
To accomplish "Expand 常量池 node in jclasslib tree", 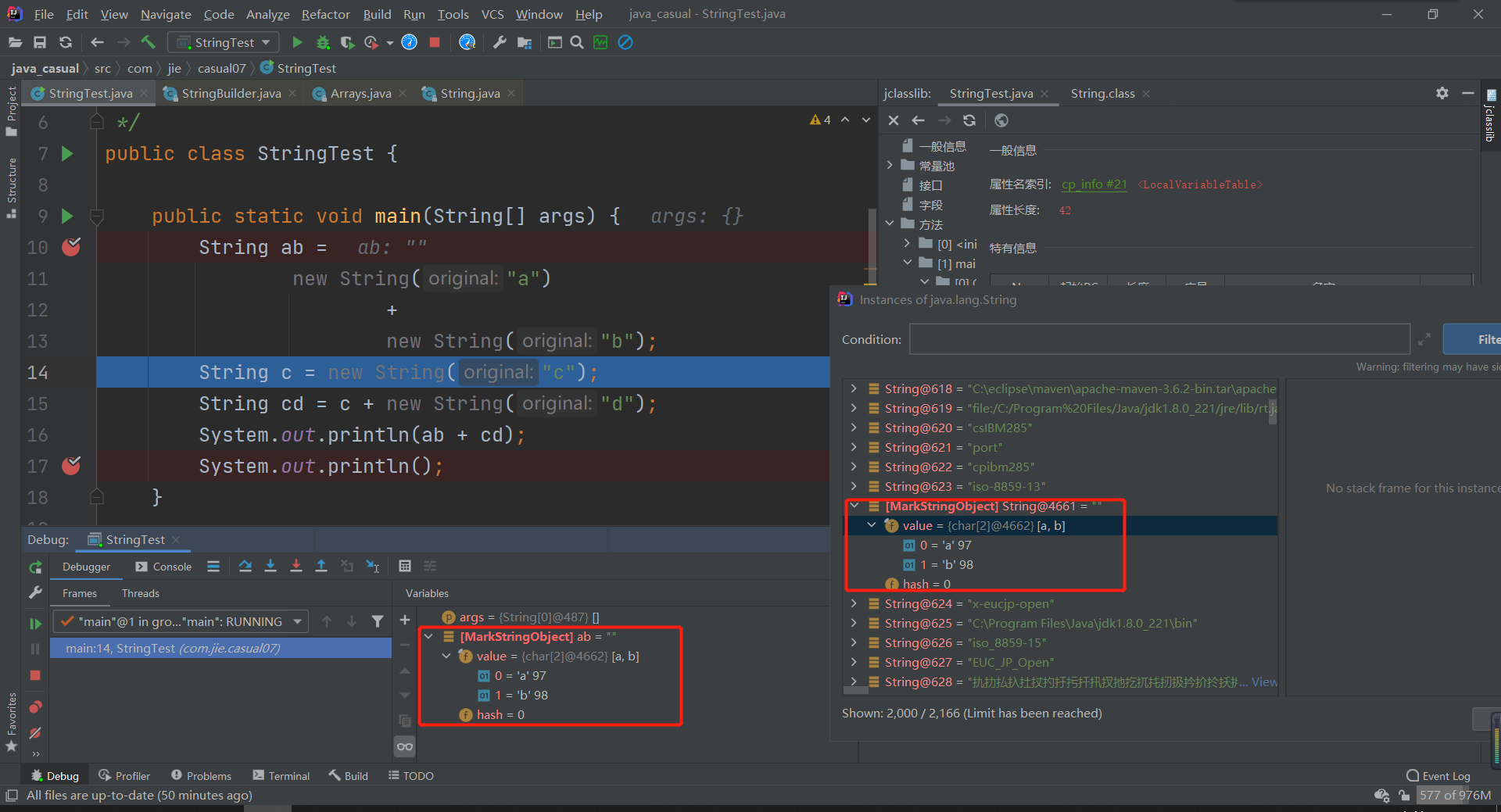I will tap(890, 166).
